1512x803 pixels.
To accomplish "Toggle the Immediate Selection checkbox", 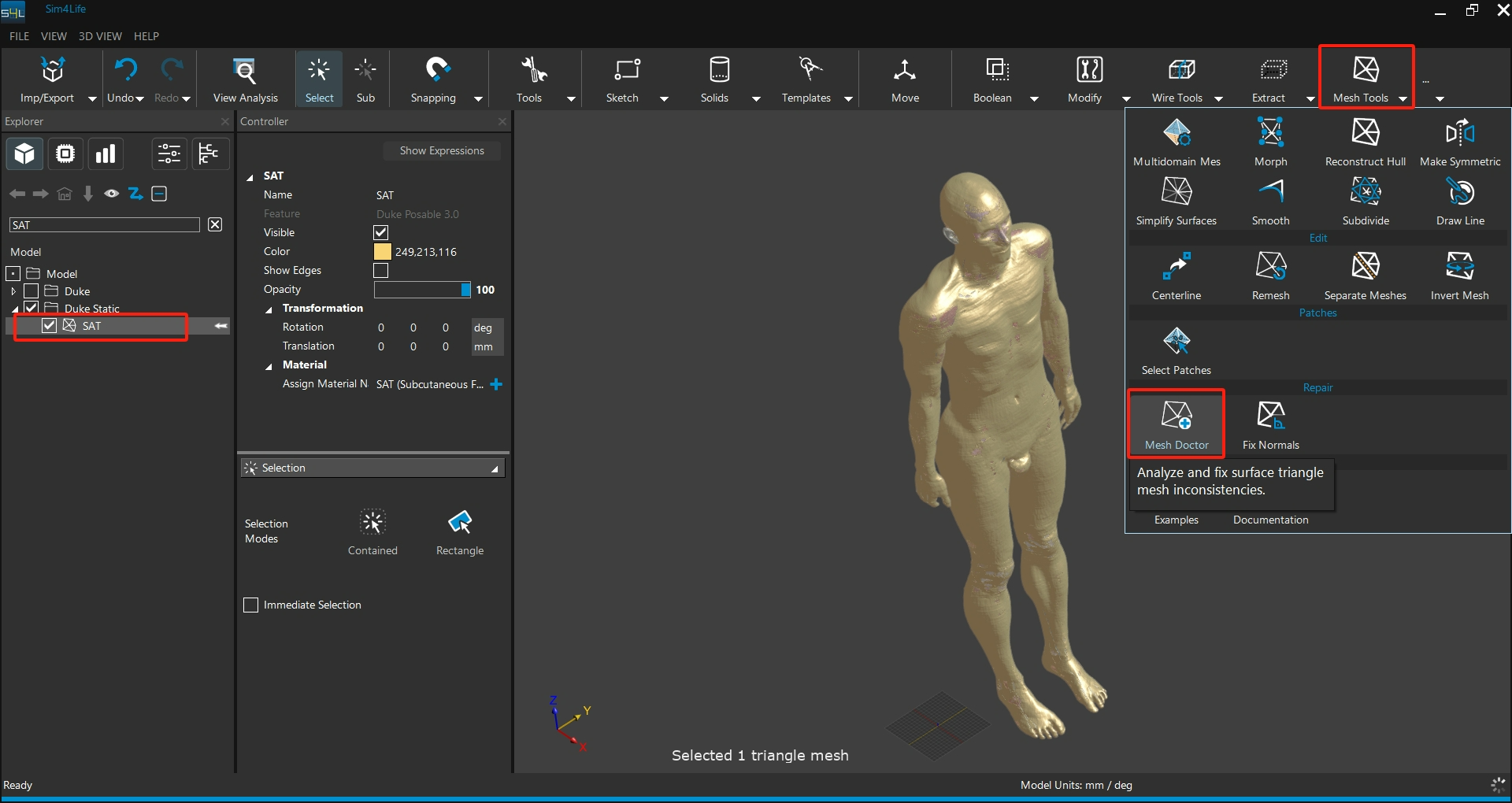I will [x=251, y=605].
